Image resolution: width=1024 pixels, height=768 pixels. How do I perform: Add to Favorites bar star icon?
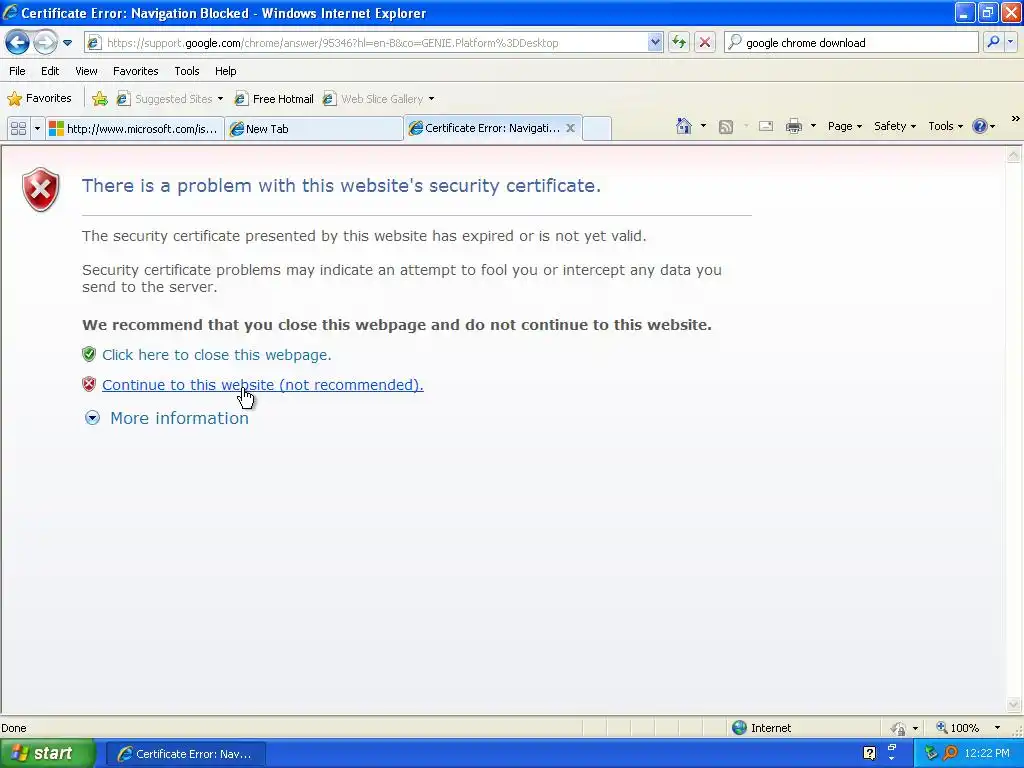[x=99, y=99]
